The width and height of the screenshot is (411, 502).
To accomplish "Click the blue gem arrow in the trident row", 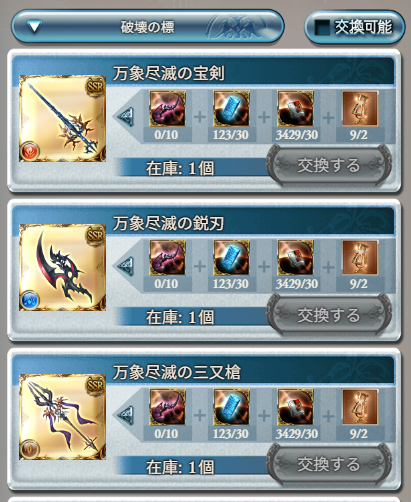I will click(126, 415).
